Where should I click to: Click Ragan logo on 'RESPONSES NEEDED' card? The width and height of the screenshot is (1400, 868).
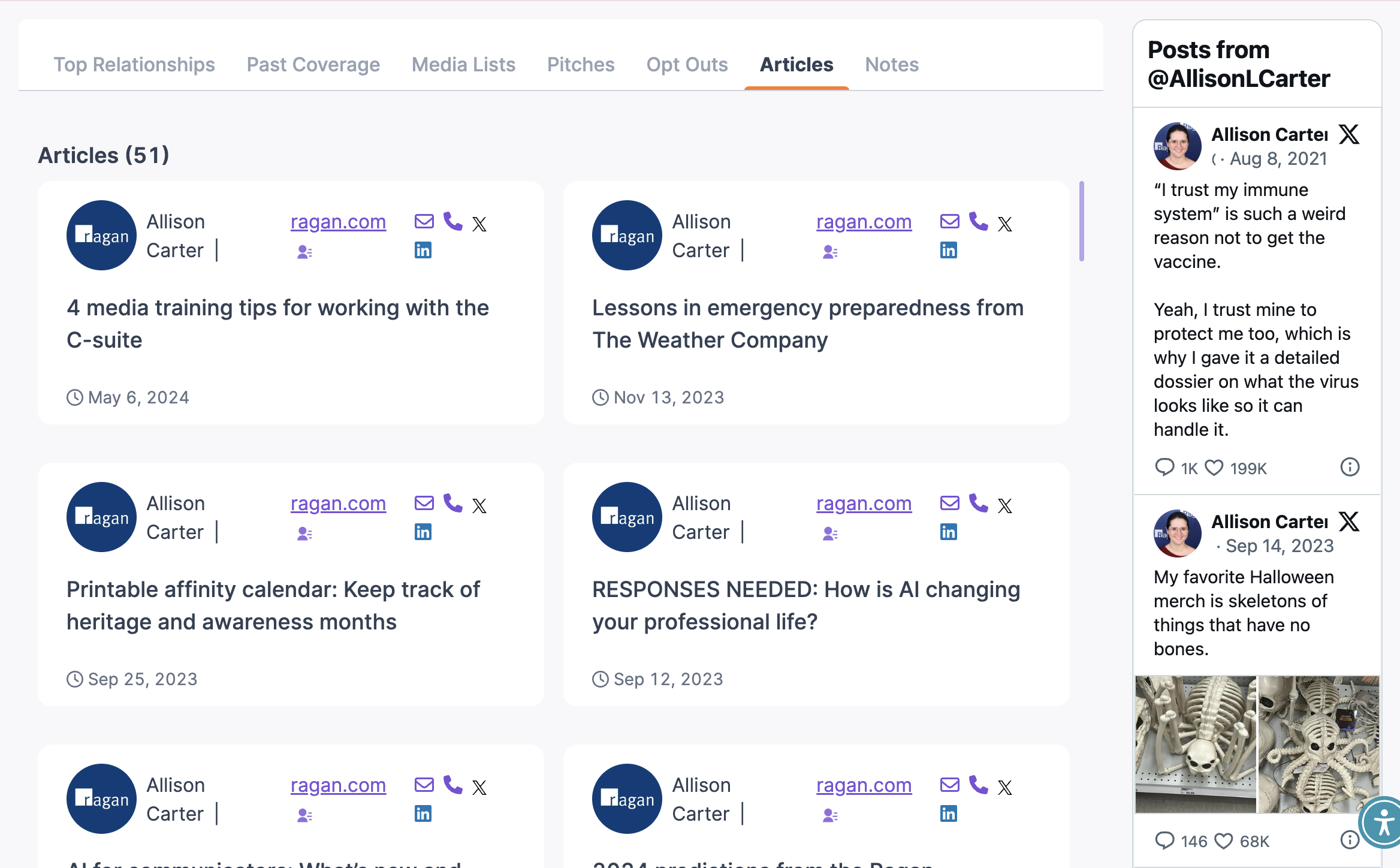coord(627,517)
